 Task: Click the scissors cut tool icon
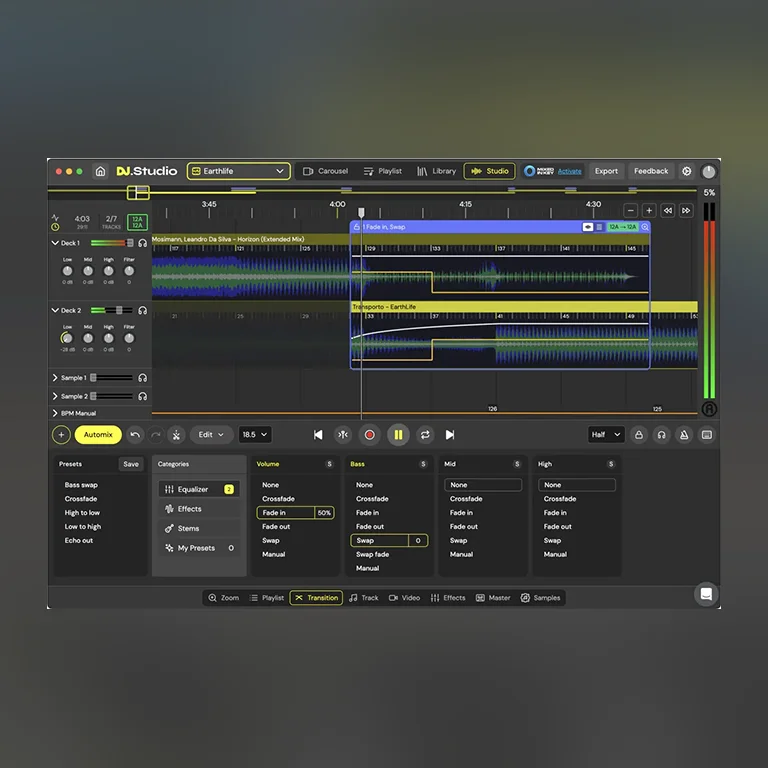pyautogui.click(x=176, y=435)
